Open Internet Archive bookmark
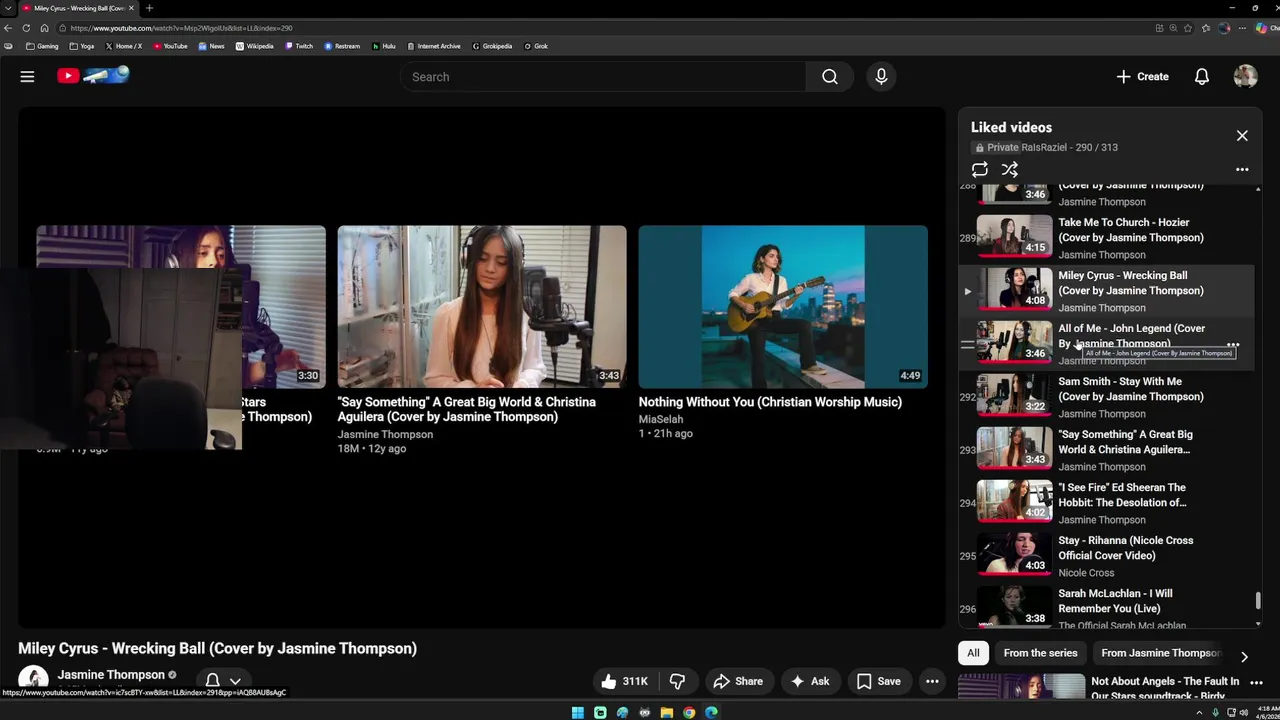 [434, 46]
